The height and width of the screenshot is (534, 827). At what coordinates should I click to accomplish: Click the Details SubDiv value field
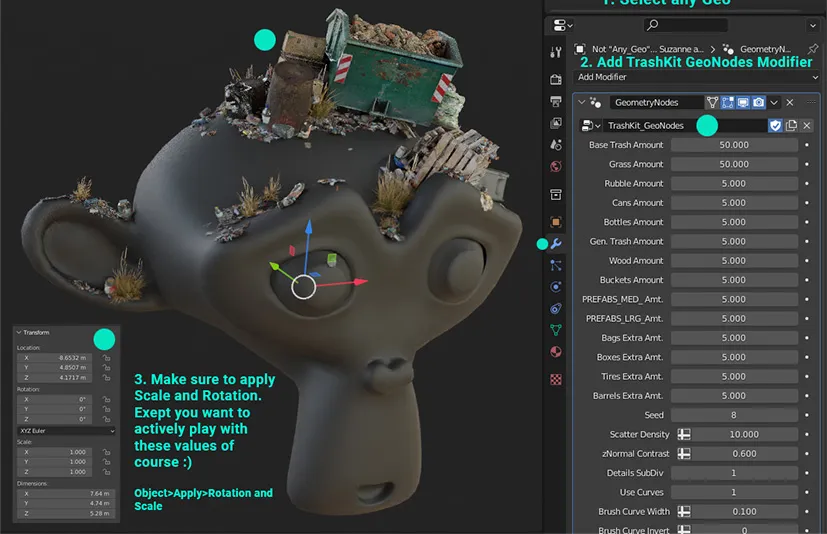tap(734, 473)
